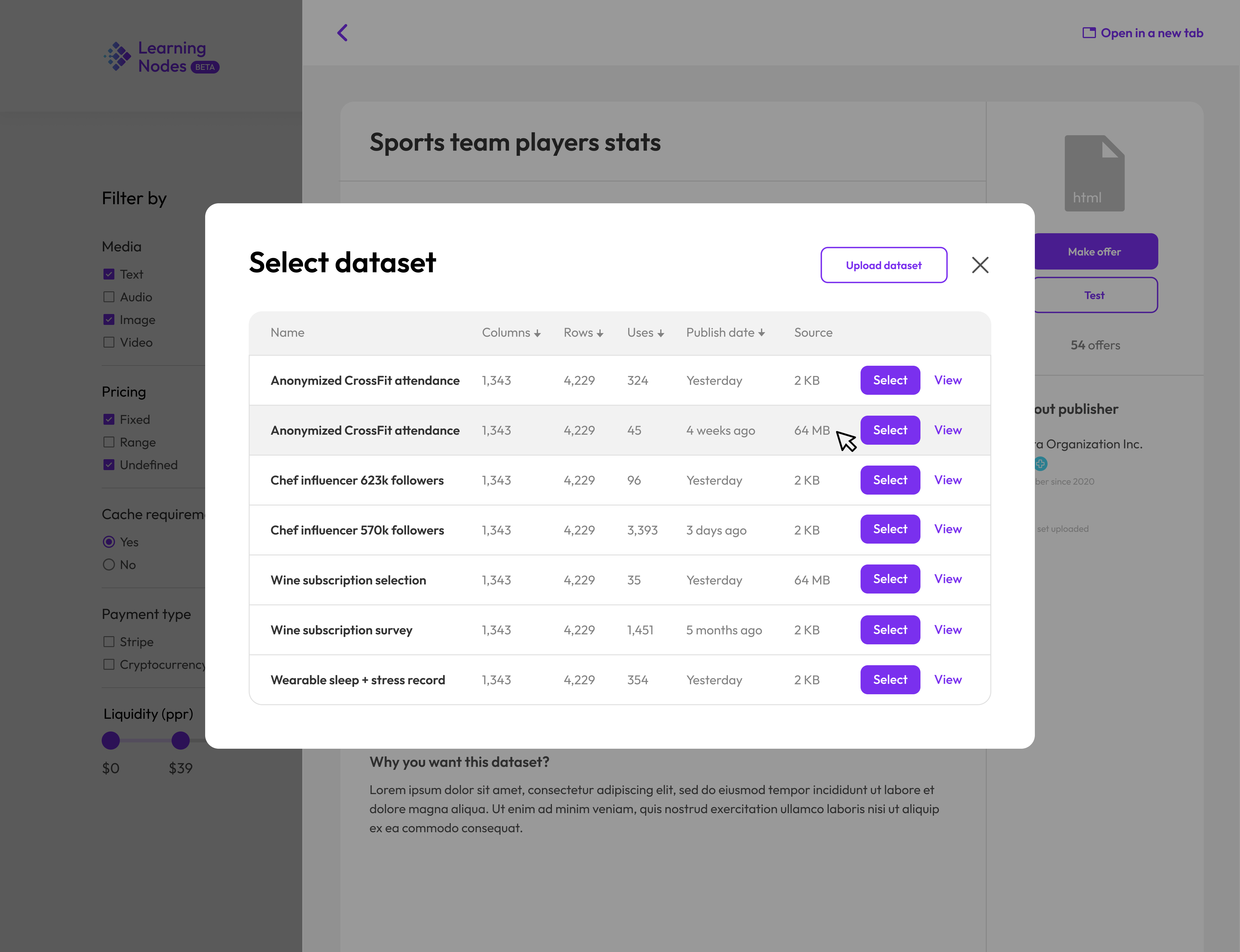1240x952 pixels.
Task: Select the Chef influencer 570k followers dataset
Action: click(x=890, y=529)
